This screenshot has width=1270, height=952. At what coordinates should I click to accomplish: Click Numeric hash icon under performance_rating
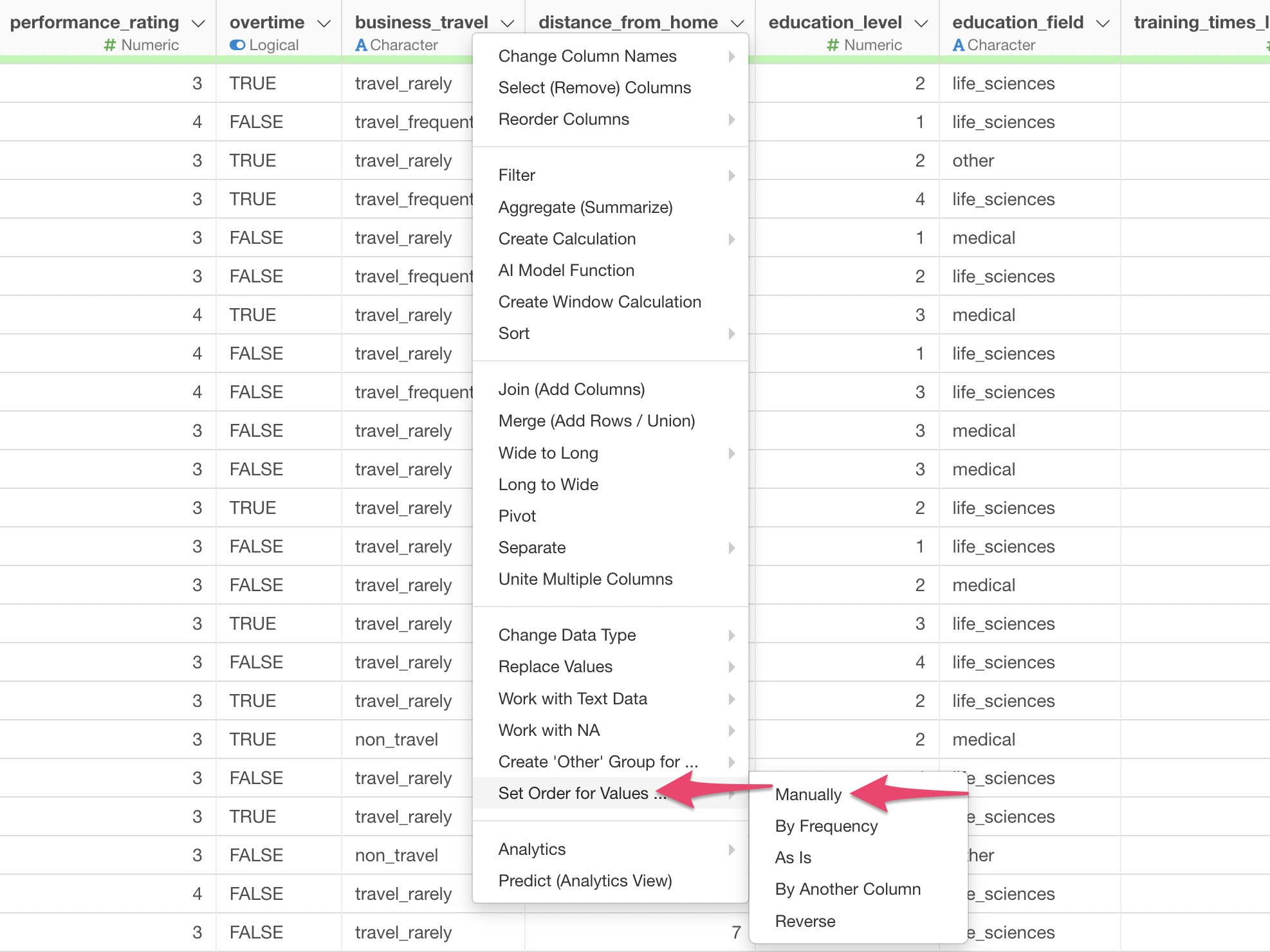click(110, 45)
